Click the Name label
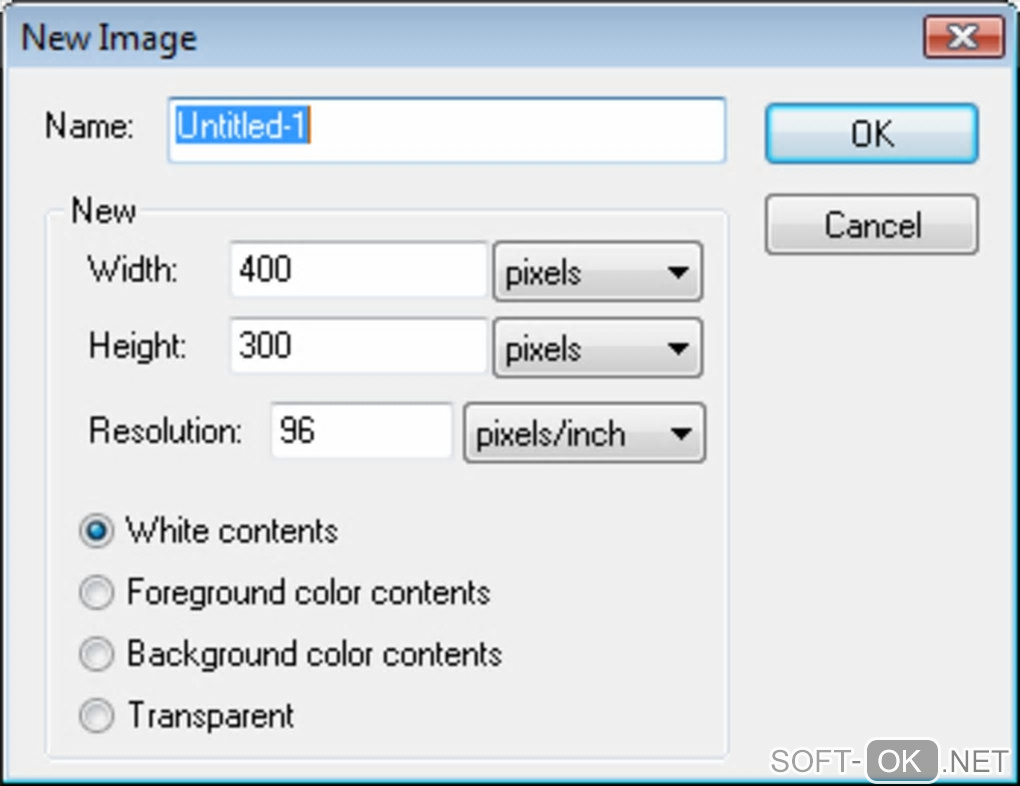The image size is (1020, 786). click(89, 127)
